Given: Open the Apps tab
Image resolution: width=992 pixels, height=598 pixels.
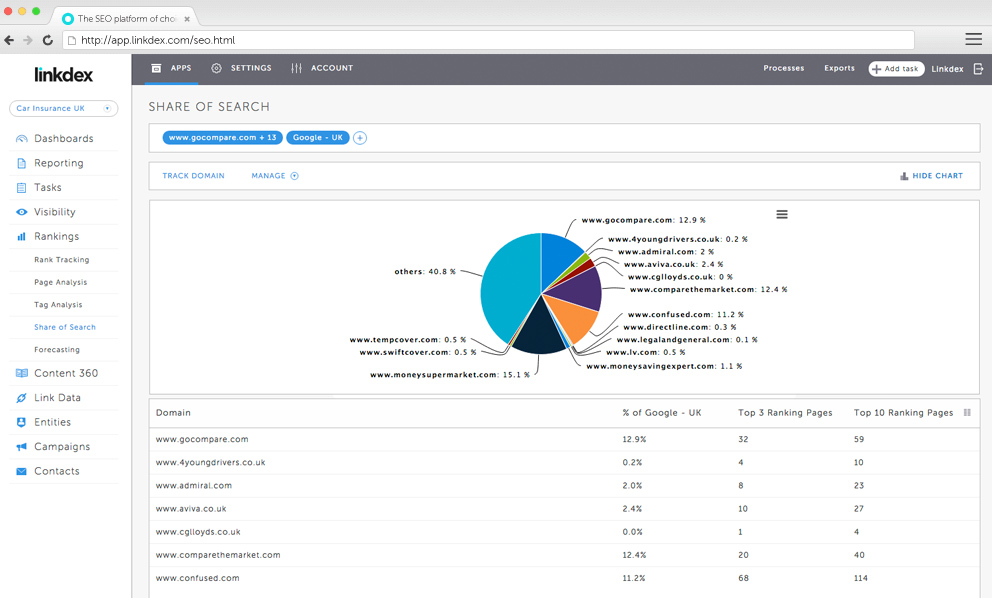Looking at the screenshot, I should (171, 68).
